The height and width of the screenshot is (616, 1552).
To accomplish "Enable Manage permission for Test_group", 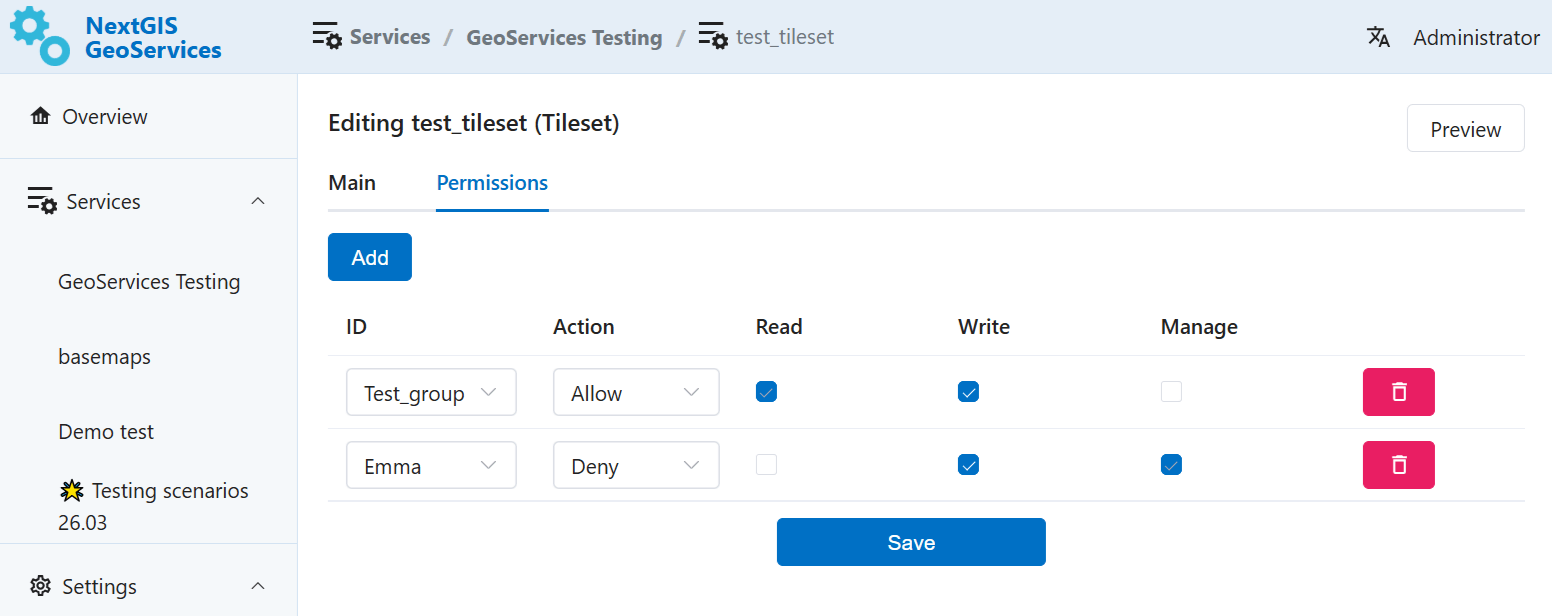I will pyautogui.click(x=1171, y=392).
